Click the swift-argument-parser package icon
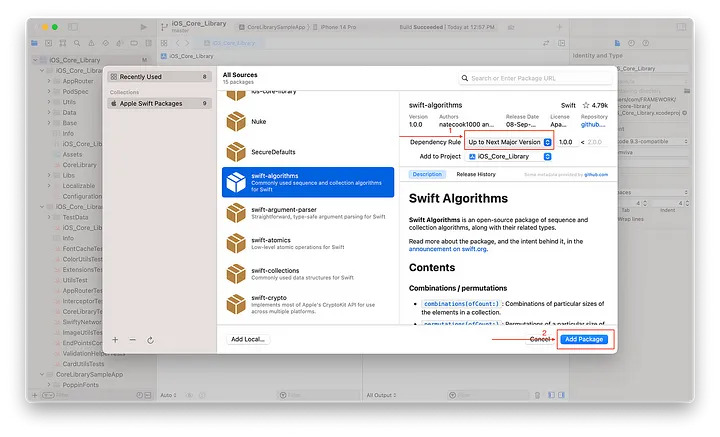This screenshot has height=437, width=720. click(236, 213)
